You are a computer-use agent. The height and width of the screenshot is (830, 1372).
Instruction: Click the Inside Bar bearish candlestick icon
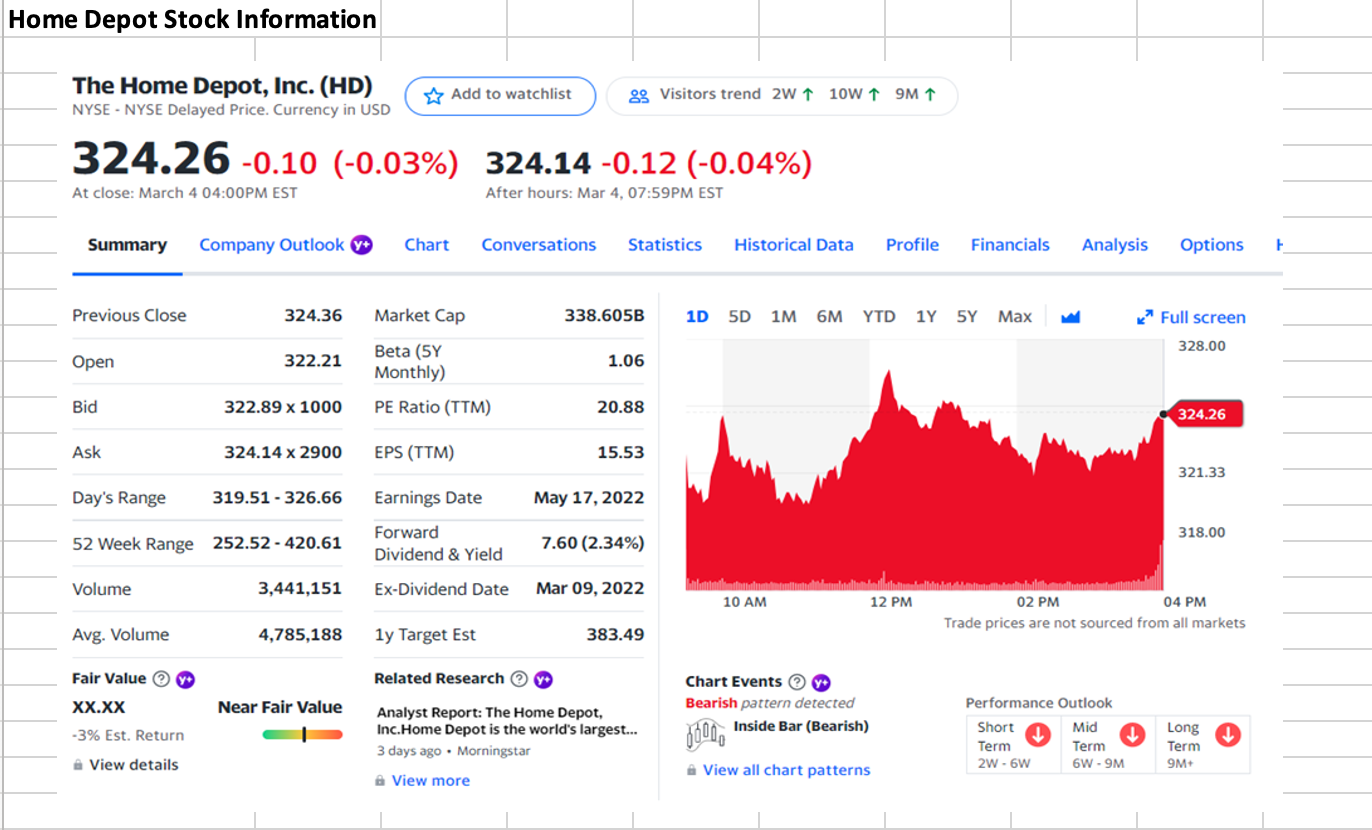tap(707, 737)
